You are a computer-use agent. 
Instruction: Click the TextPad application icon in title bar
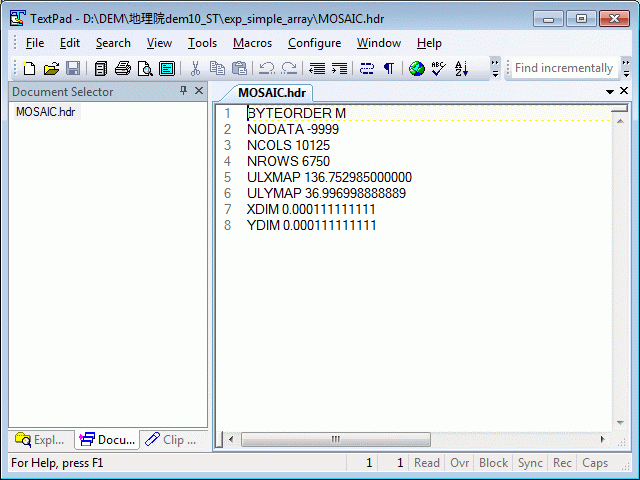click(x=18, y=19)
